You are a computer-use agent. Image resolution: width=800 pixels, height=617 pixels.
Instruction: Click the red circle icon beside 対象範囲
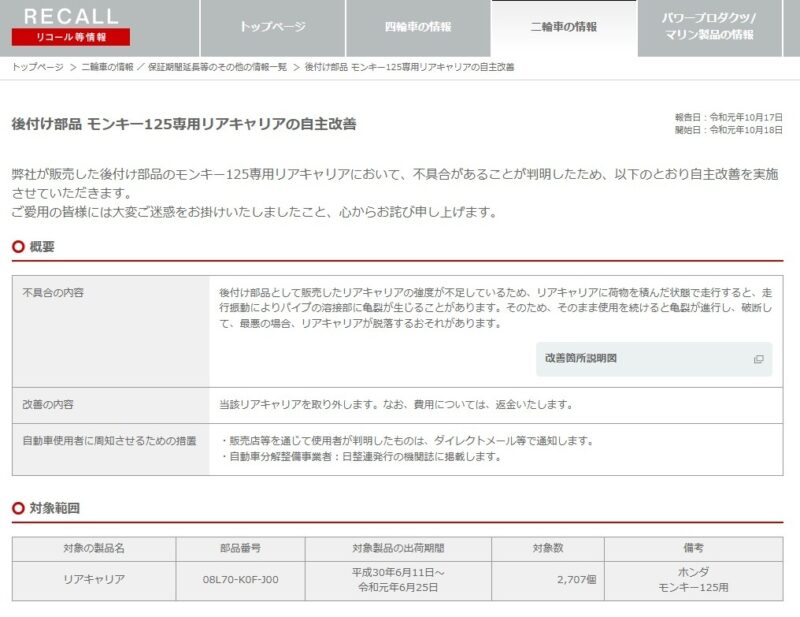[x=18, y=509]
